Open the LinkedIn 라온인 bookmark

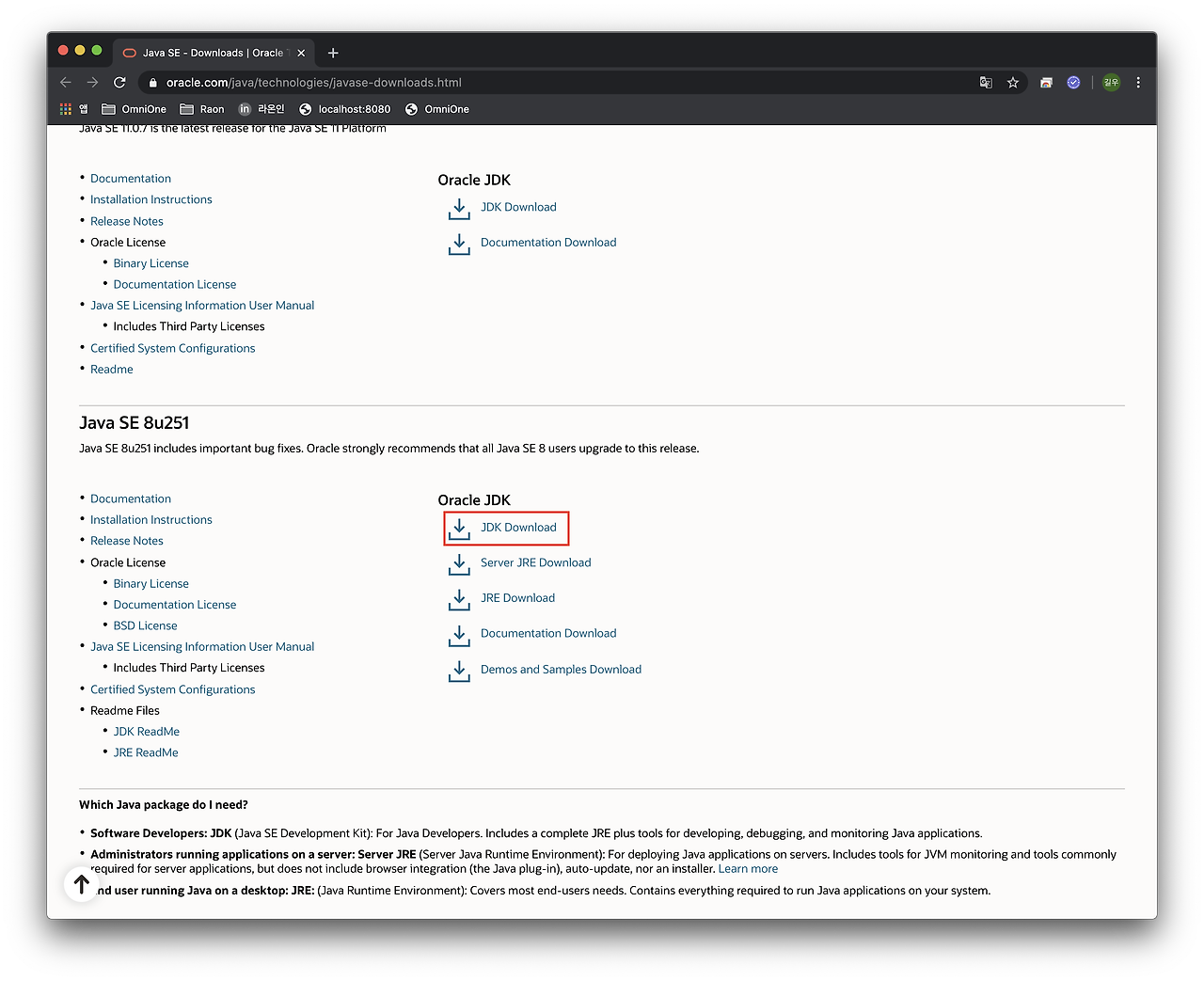[261, 109]
